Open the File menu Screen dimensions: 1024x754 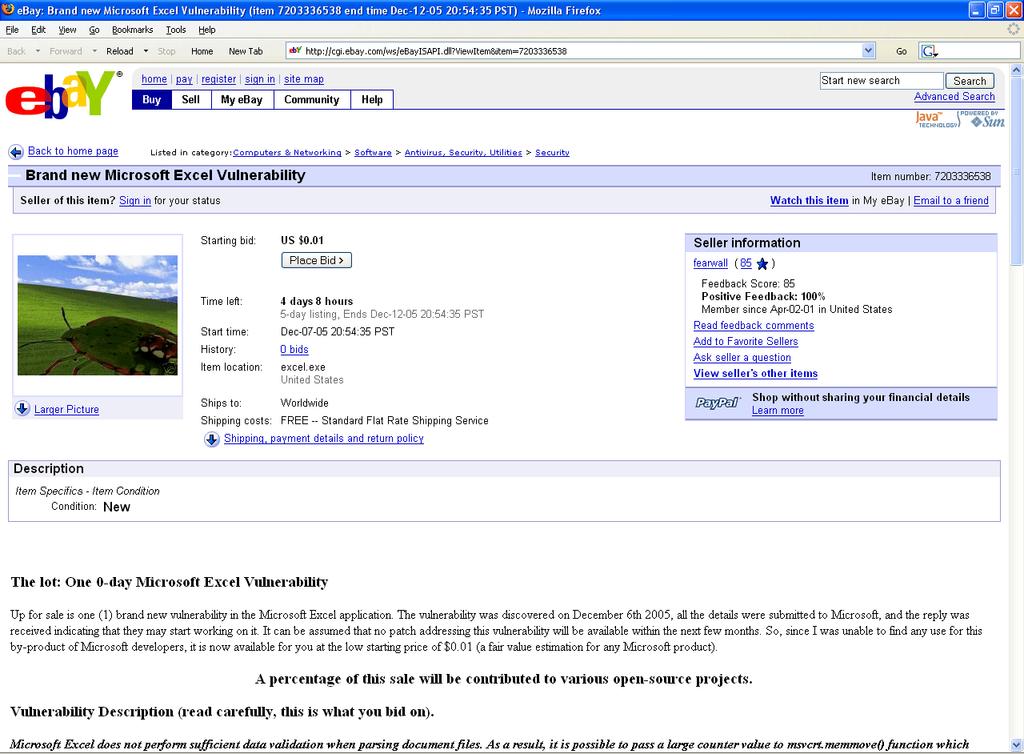(12, 29)
